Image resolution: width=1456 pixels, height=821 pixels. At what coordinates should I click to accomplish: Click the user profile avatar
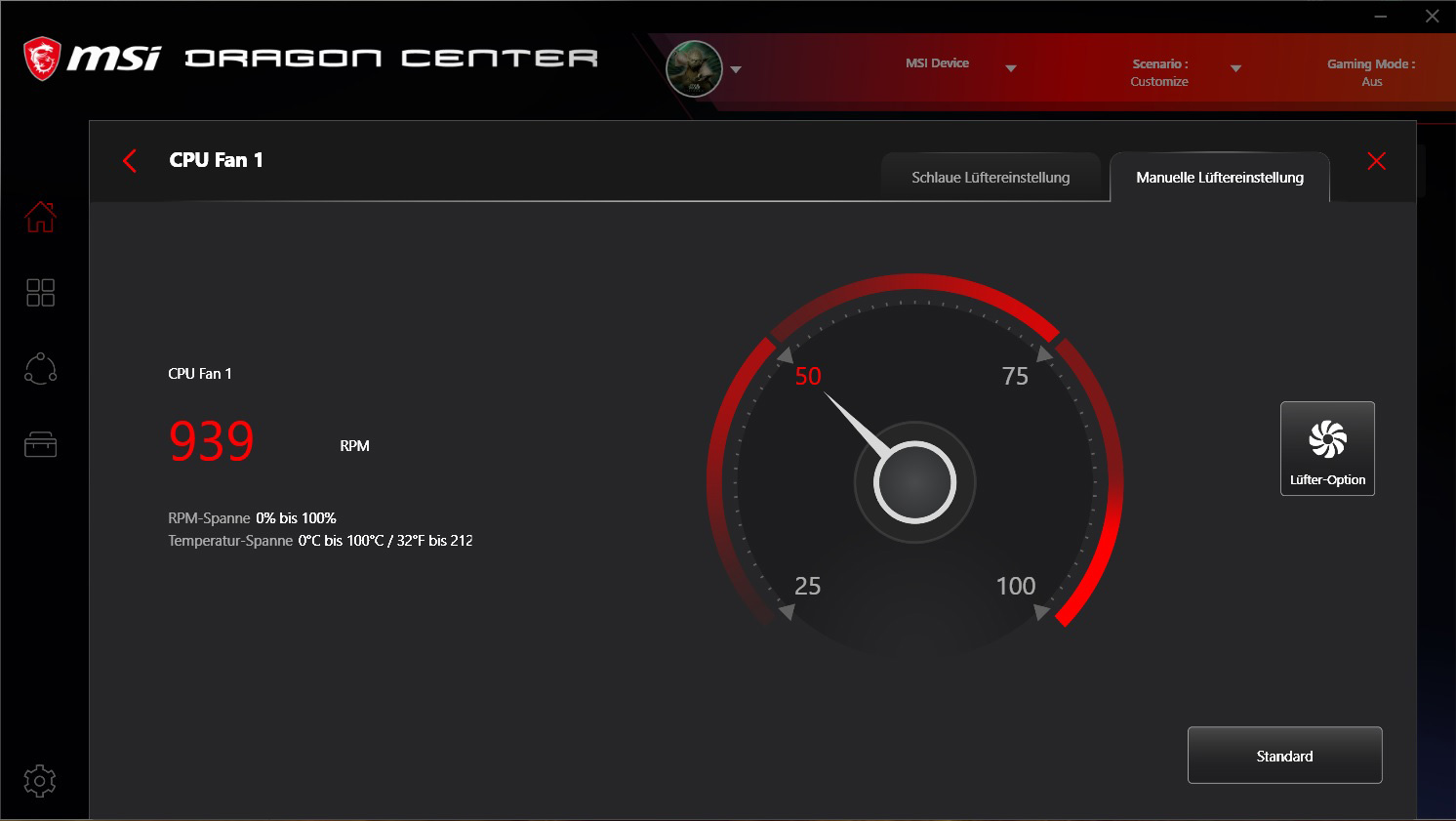pyautogui.click(x=694, y=69)
